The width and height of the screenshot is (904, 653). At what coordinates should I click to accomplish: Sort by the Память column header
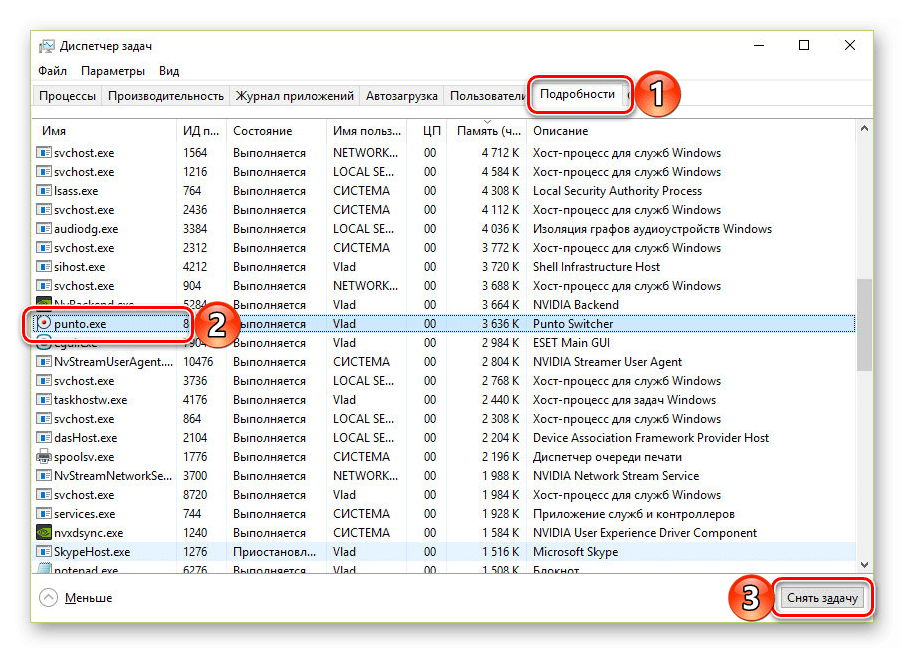coord(487,131)
